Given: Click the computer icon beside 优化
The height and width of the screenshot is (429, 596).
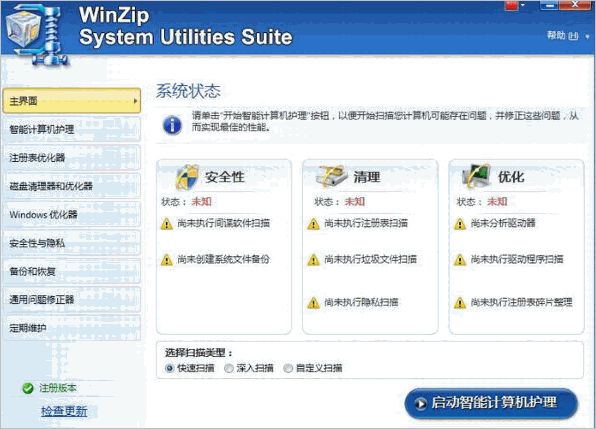Looking at the screenshot, I should 476,176.
